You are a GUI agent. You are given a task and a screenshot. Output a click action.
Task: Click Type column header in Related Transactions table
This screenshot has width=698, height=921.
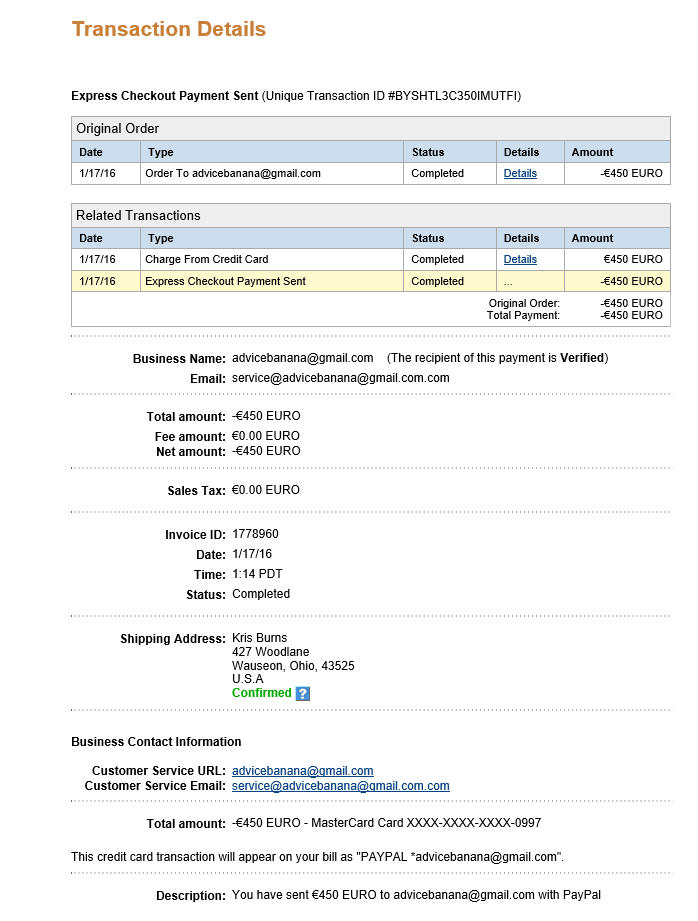pyautogui.click(x=160, y=238)
